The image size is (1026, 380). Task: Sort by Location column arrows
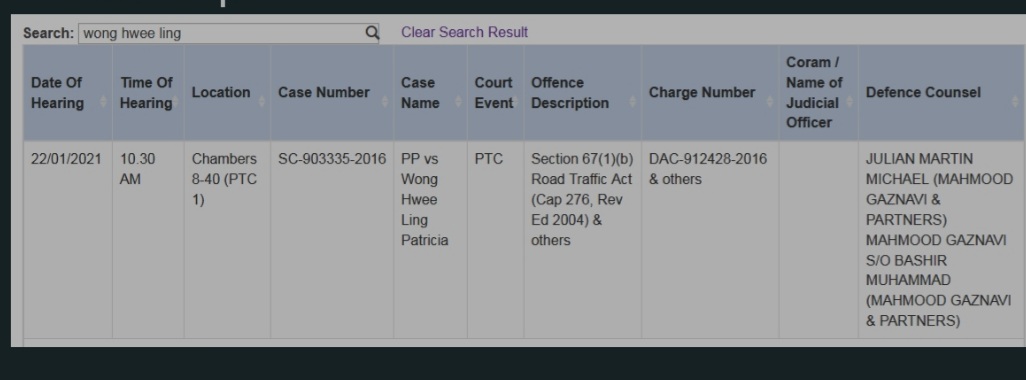click(262, 101)
